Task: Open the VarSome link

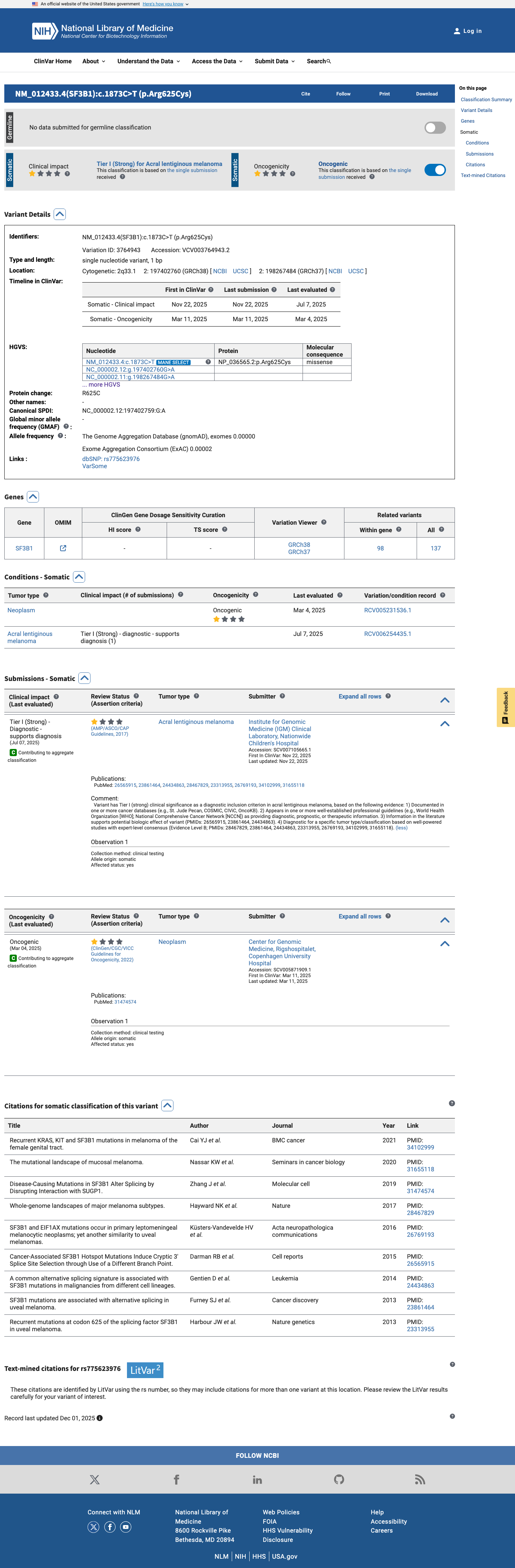Action: [94, 466]
